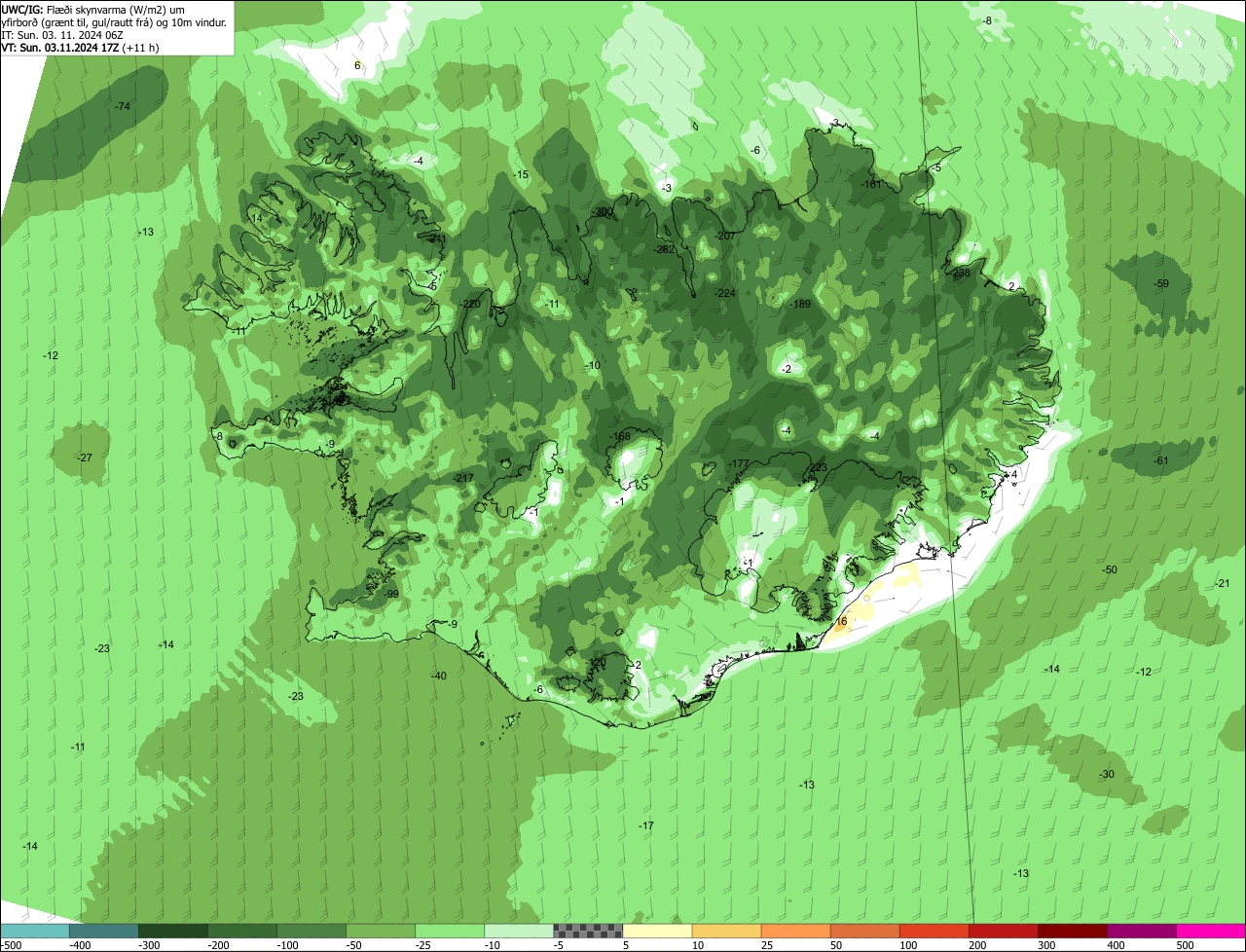Click the title line 'UWC/IG: Flæði skynvarma (W/m2) um'
The height and width of the screenshot is (952, 1246).
click(93, 9)
